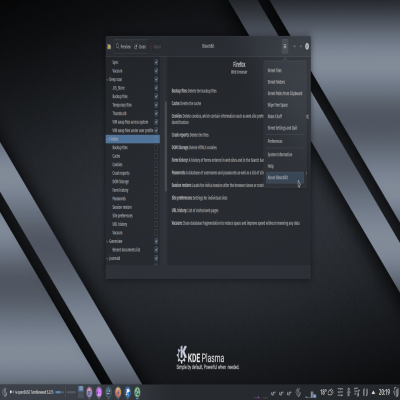The height and width of the screenshot is (400, 400).
Task: Uncheck the Sync checkbox
Action: click(156, 62)
